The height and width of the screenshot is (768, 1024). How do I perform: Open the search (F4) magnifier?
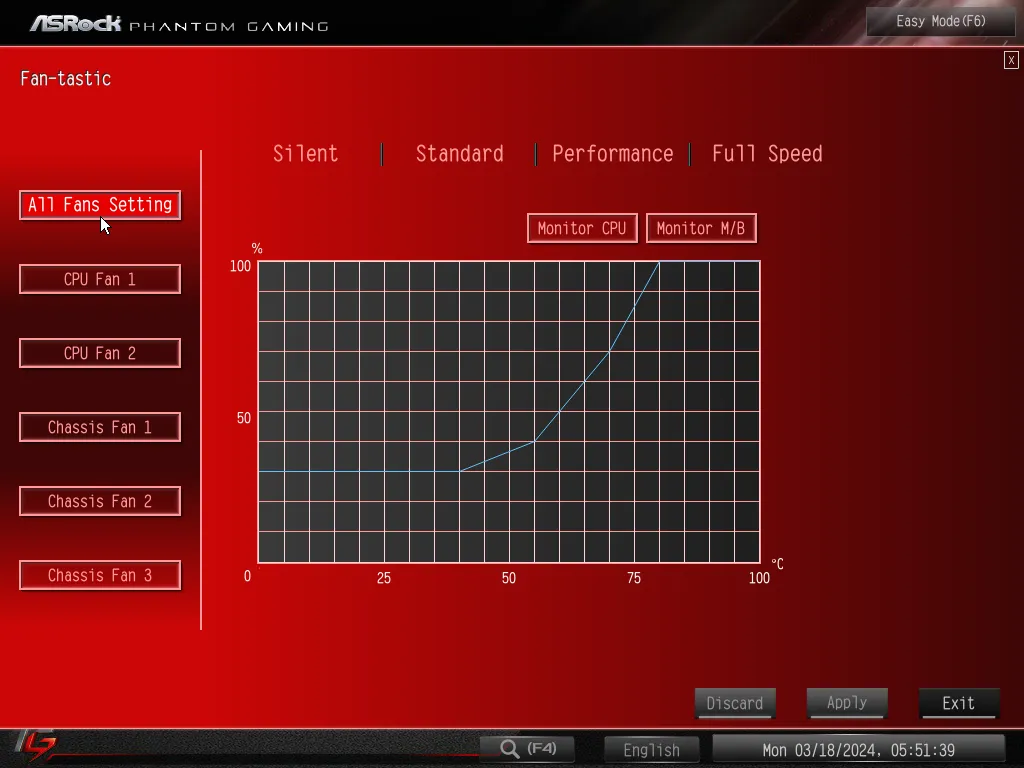528,748
